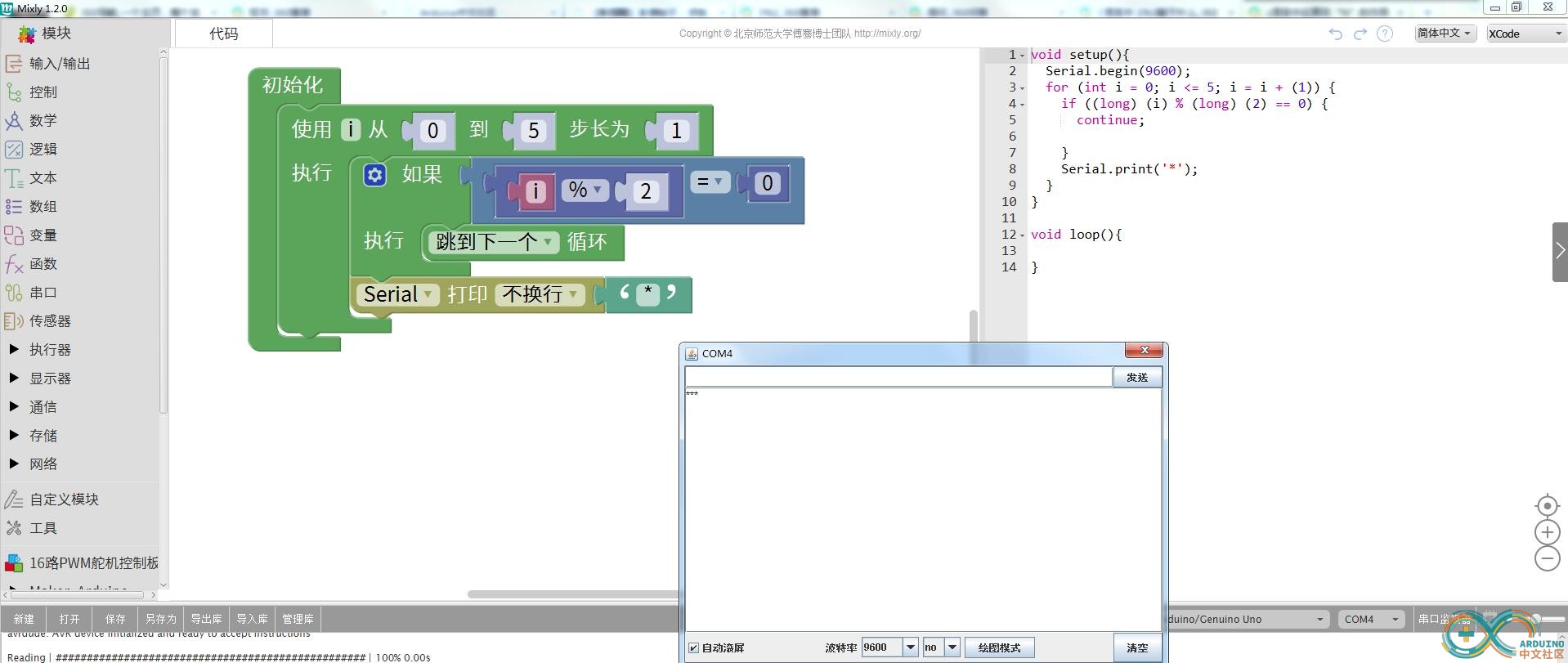Viewport: 1568px width, 663px height.
Task: Click the undo arrow icon
Action: 1336,34
